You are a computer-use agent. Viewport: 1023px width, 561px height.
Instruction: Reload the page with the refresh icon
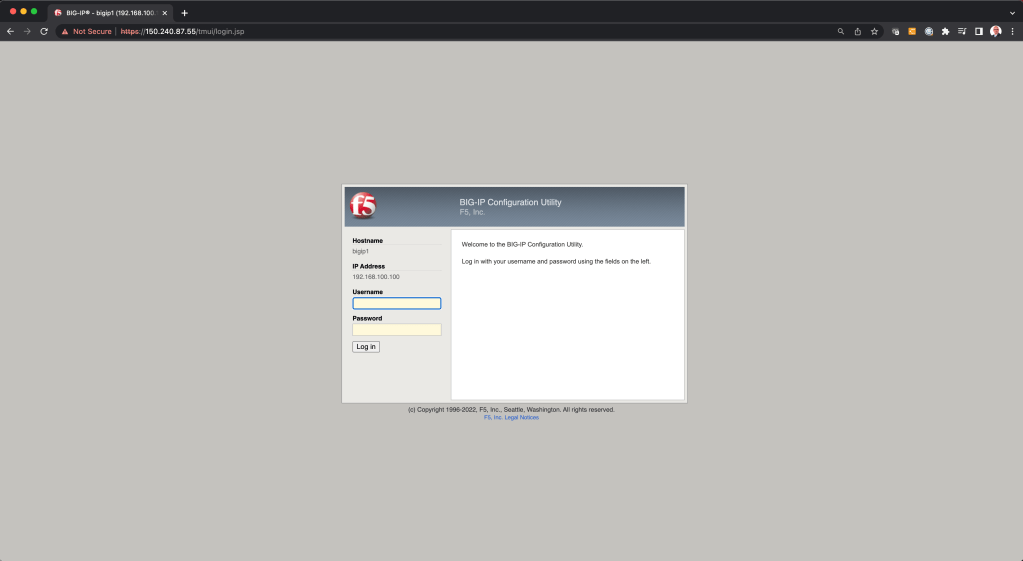tap(44, 31)
